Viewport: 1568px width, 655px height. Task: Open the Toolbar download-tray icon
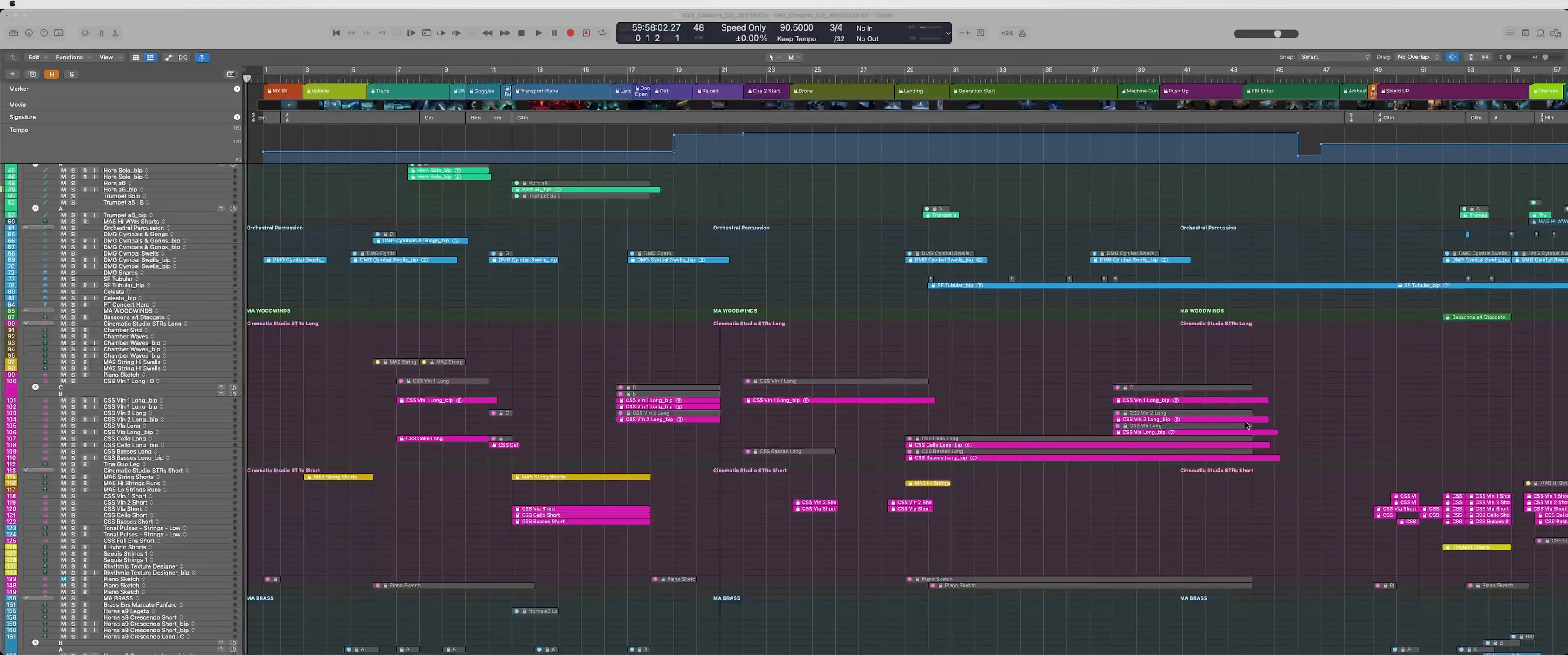tap(59, 33)
